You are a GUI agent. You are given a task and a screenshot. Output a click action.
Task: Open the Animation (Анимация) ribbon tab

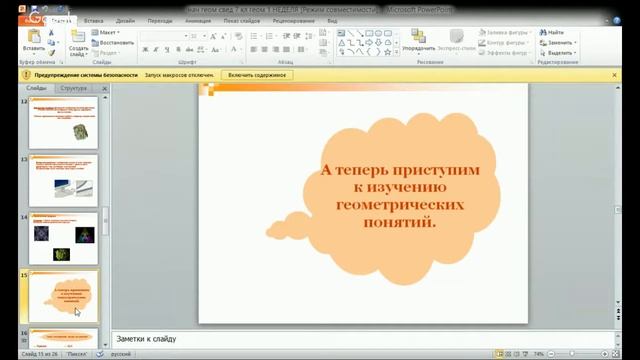pos(198,20)
